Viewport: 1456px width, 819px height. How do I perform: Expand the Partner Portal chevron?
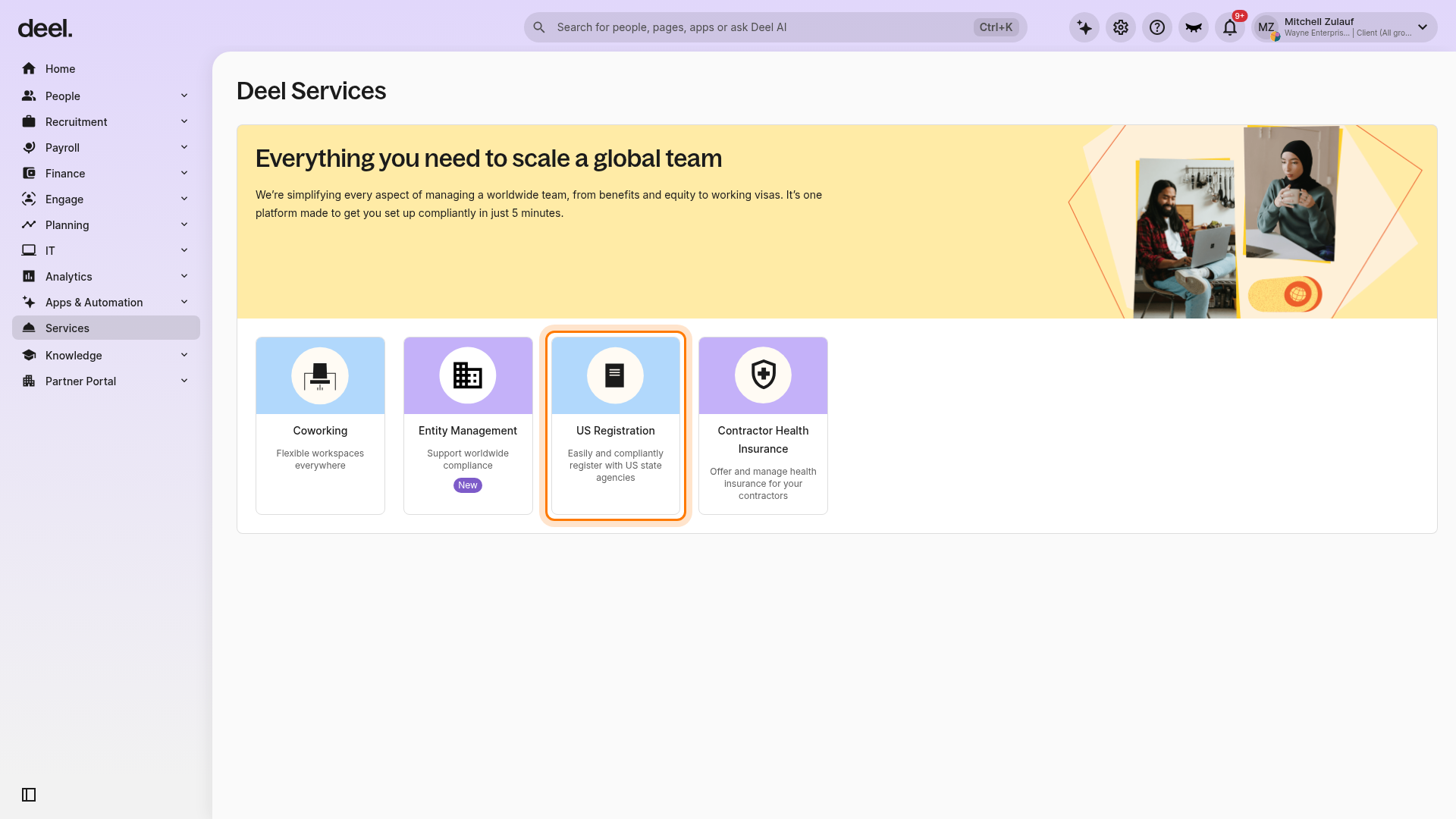point(184,381)
